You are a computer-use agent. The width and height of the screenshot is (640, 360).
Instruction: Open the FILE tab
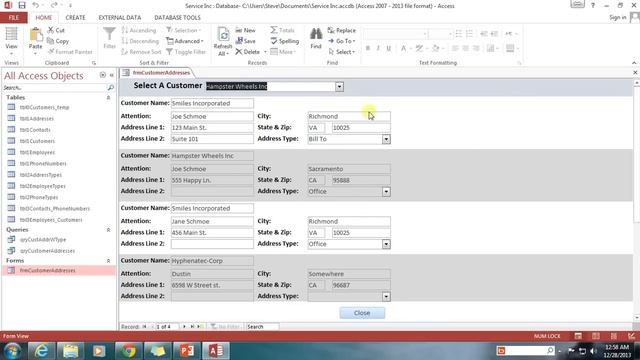click(x=13, y=18)
